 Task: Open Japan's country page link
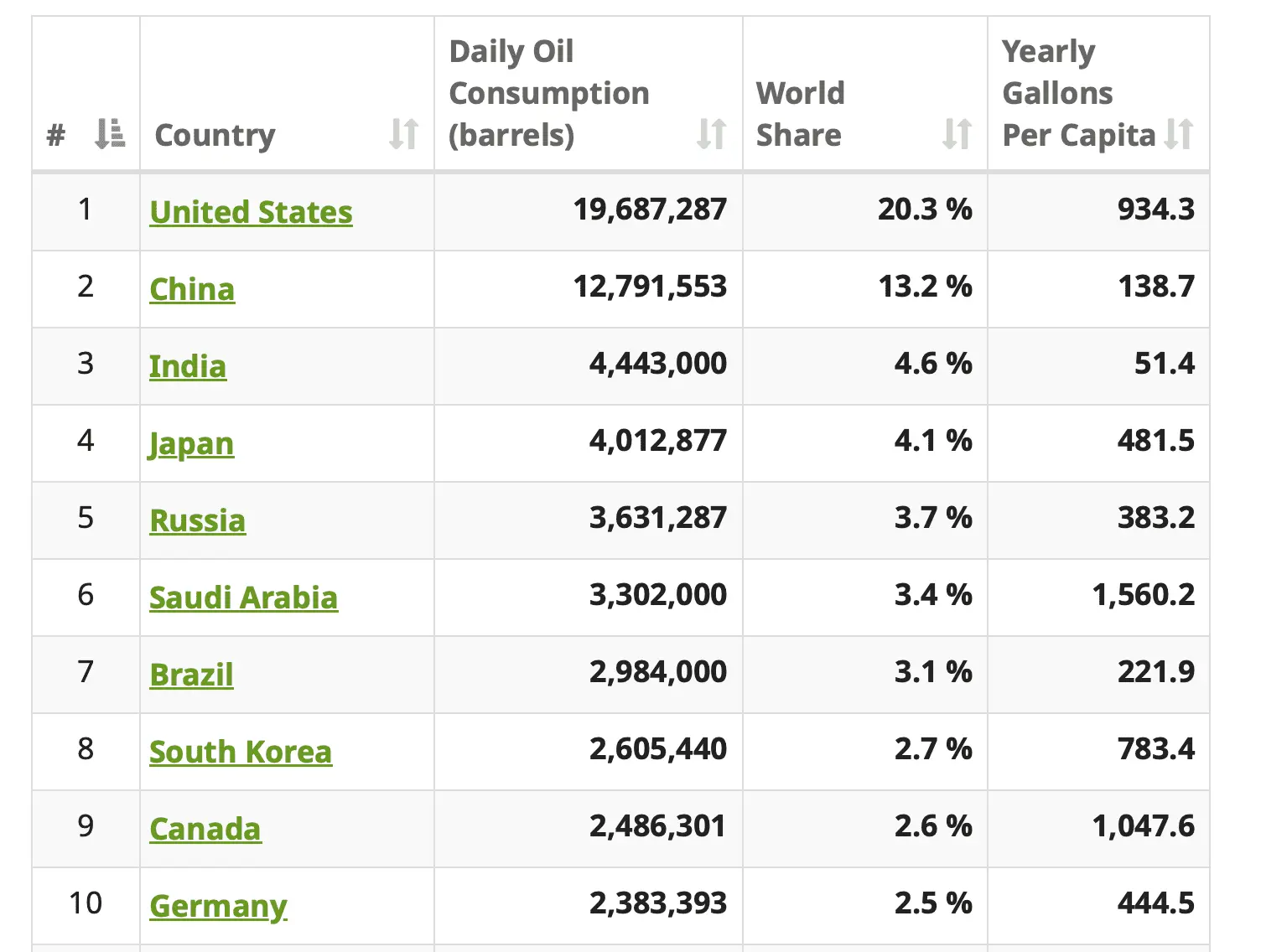pyautogui.click(x=191, y=443)
